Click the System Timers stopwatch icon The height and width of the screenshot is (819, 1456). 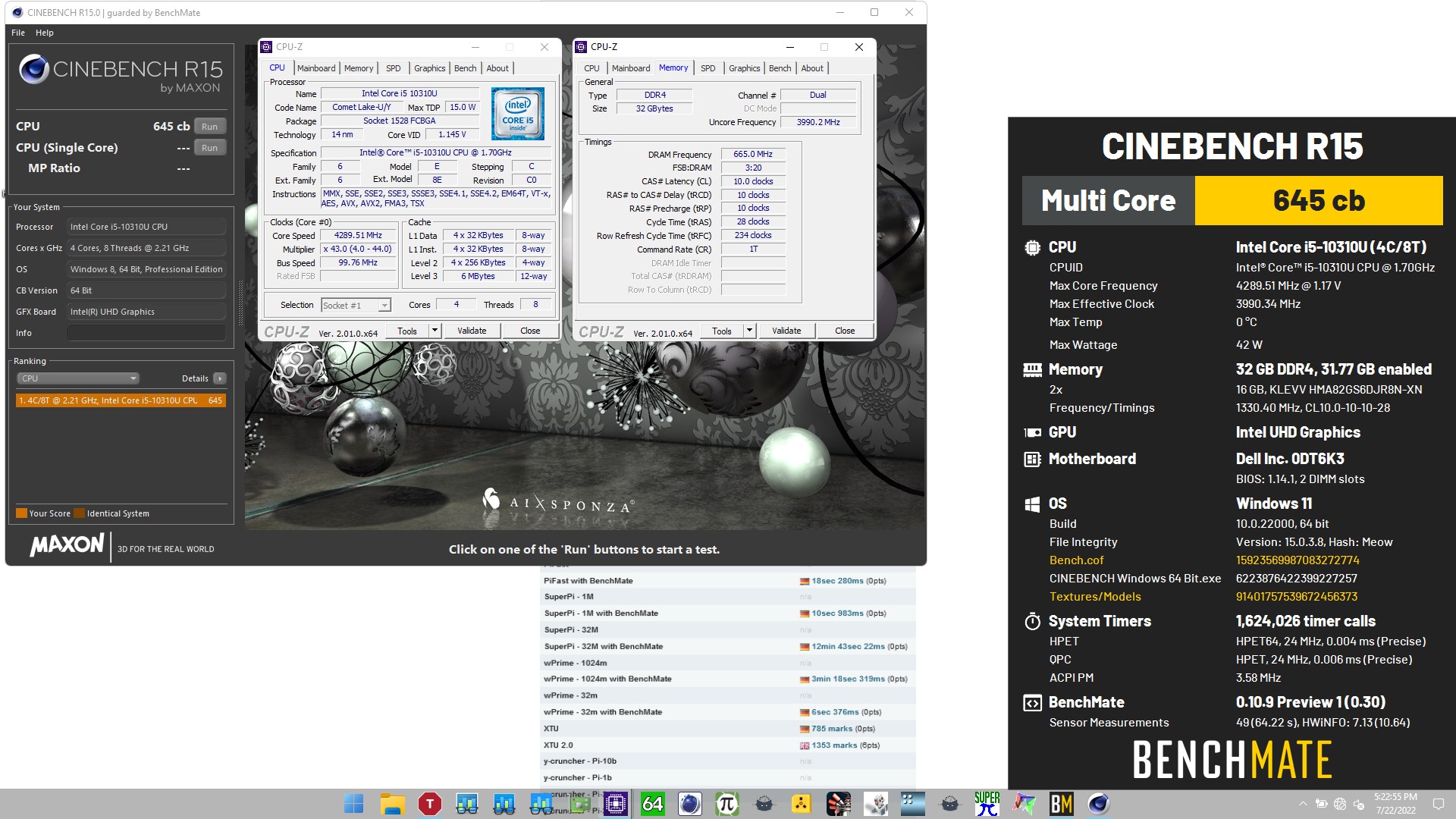1032,621
